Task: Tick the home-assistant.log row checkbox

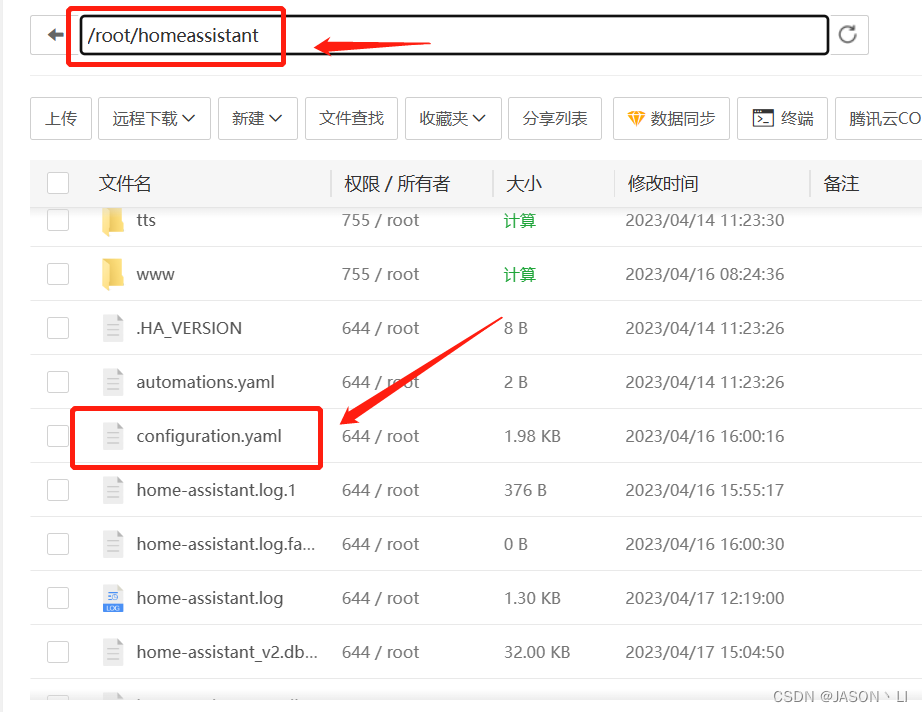Action: tap(58, 598)
